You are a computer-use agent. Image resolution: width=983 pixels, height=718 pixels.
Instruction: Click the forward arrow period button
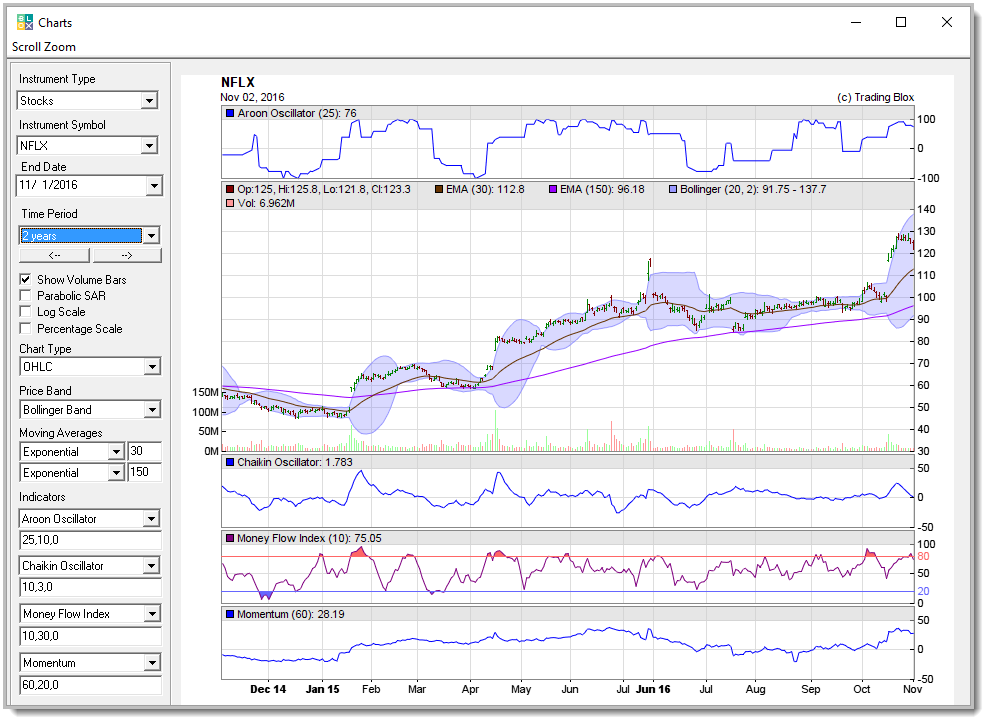click(126, 255)
